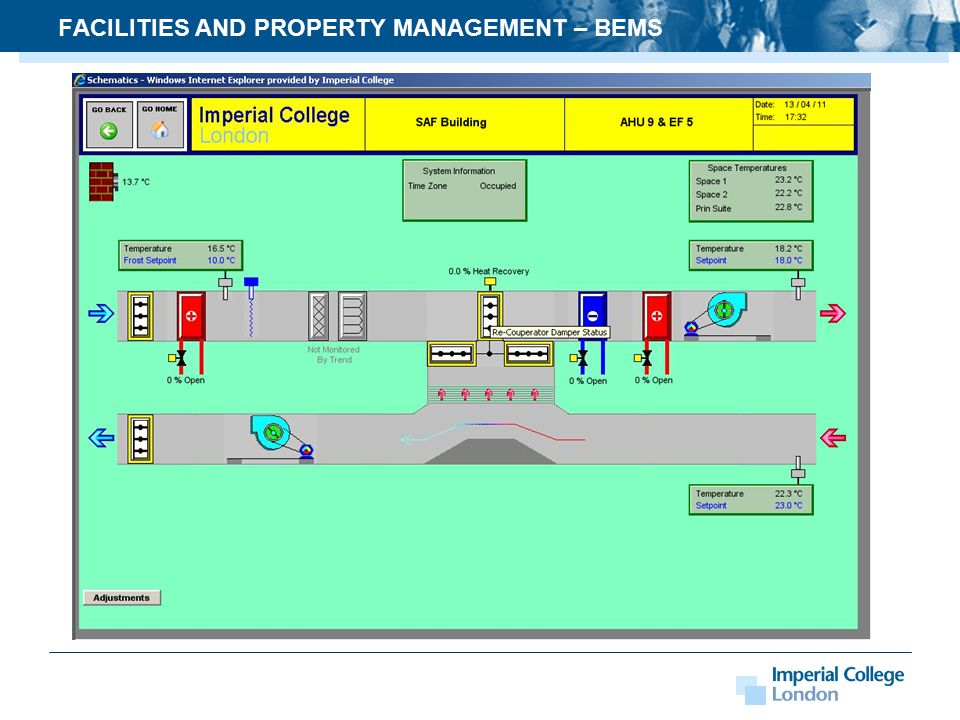This screenshot has width=960, height=720.
Task: Click the red supply air outlet arrow
Action: pyautogui.click(x=833, y=313)
